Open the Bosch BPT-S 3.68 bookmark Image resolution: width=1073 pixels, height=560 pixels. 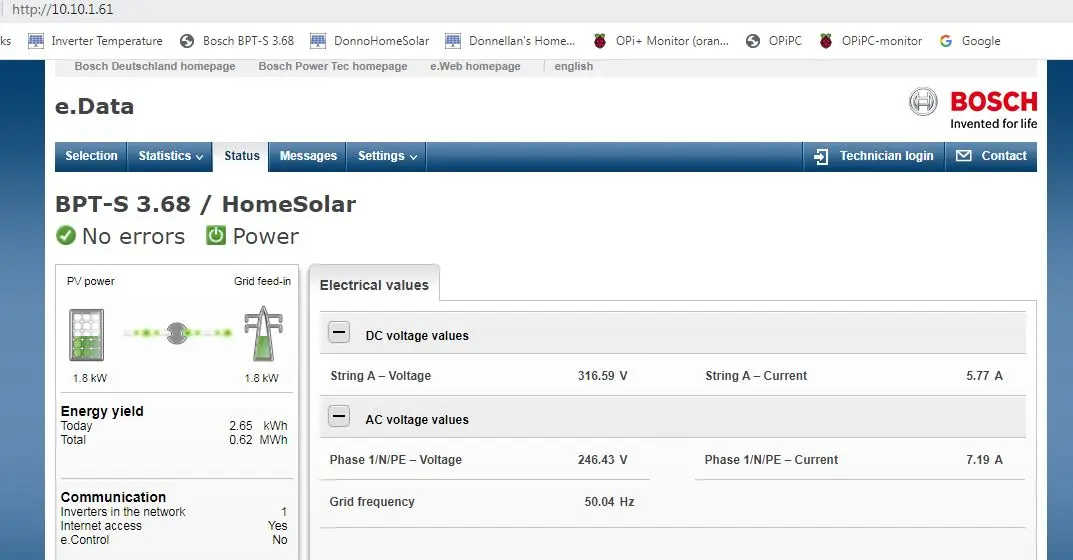pos(237,41)
